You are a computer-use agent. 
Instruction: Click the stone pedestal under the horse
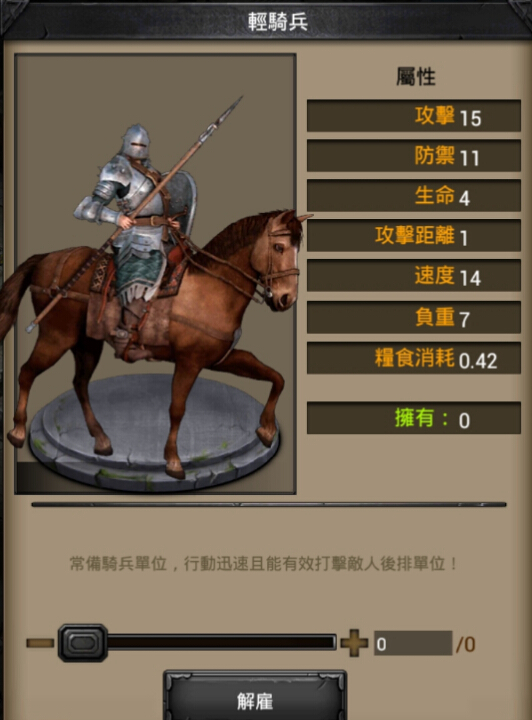click(154, 432)
